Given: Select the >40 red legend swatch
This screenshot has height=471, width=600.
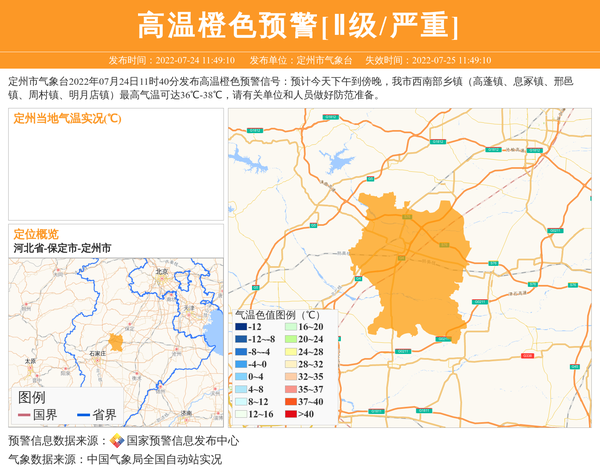Looking at the screenshot, I should [291, 414].
